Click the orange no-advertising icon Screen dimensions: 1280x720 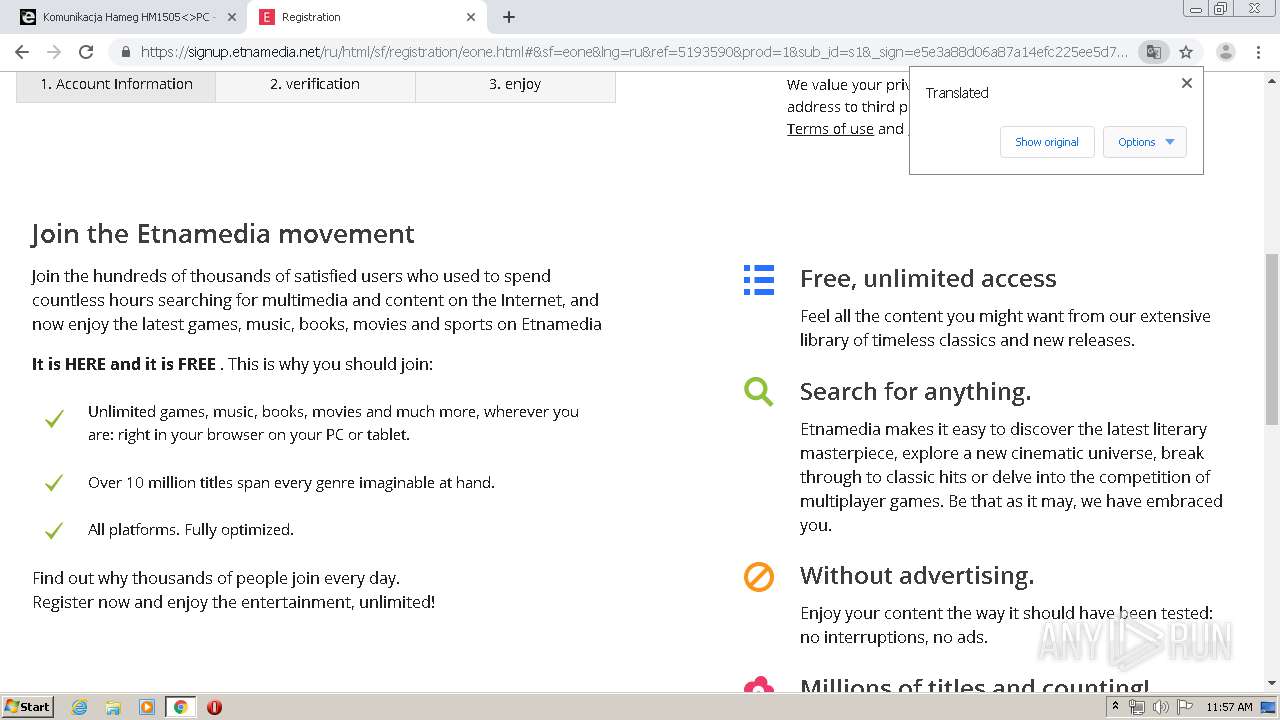point(759,577)
